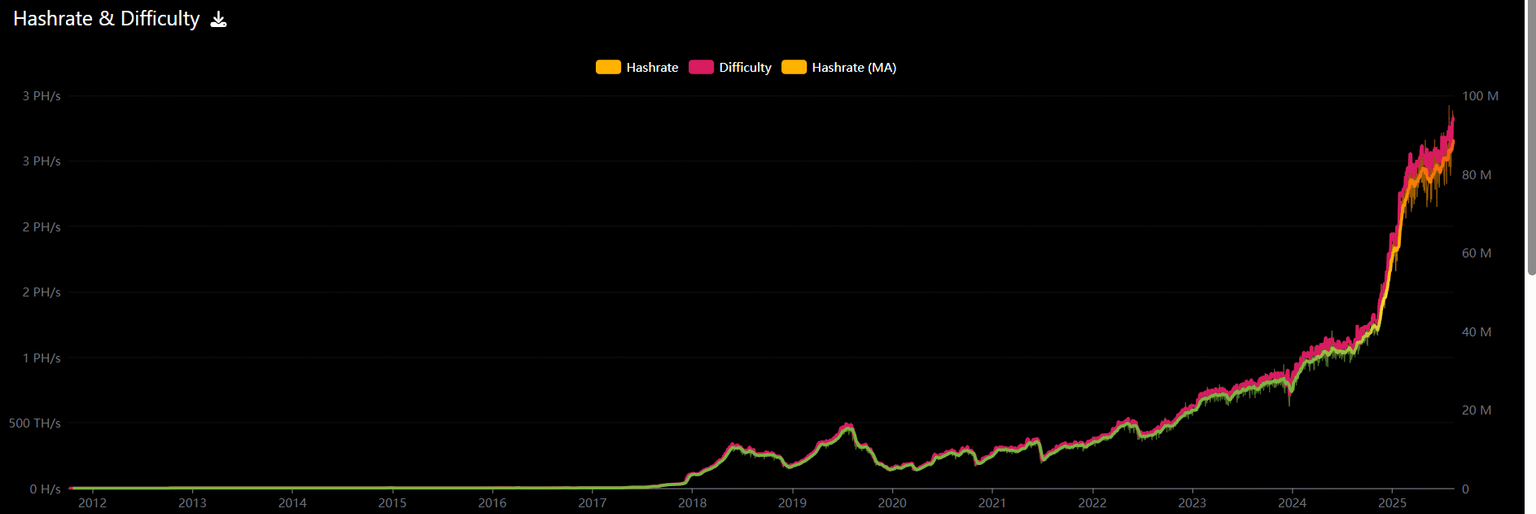Image resolution: width=1536 pixels, height=514 pixels.
Task: Click the 1 PH/s left axis label
Action: pos(43,358)
